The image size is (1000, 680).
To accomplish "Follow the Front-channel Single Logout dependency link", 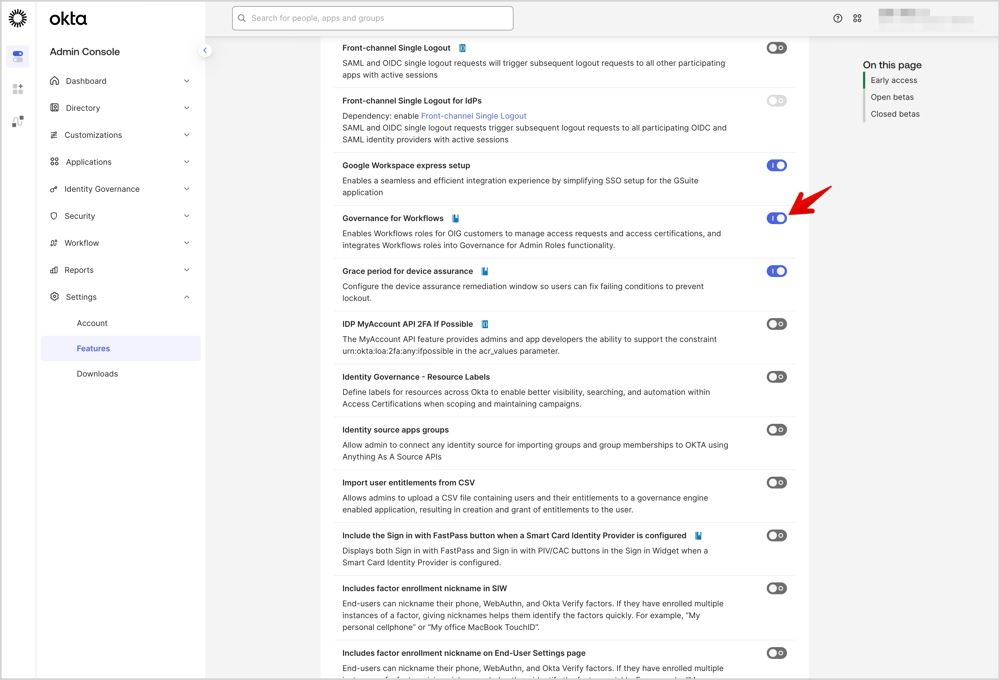I will [x=473, y=116].
